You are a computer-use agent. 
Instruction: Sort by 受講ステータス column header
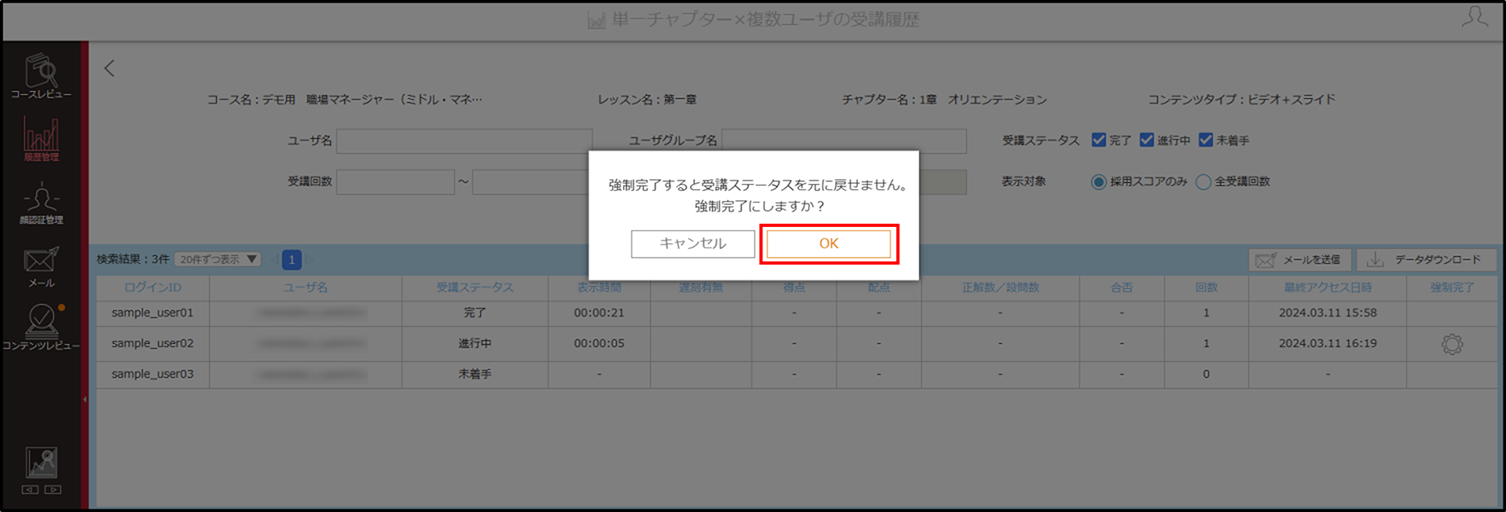(x=474, y=287)
